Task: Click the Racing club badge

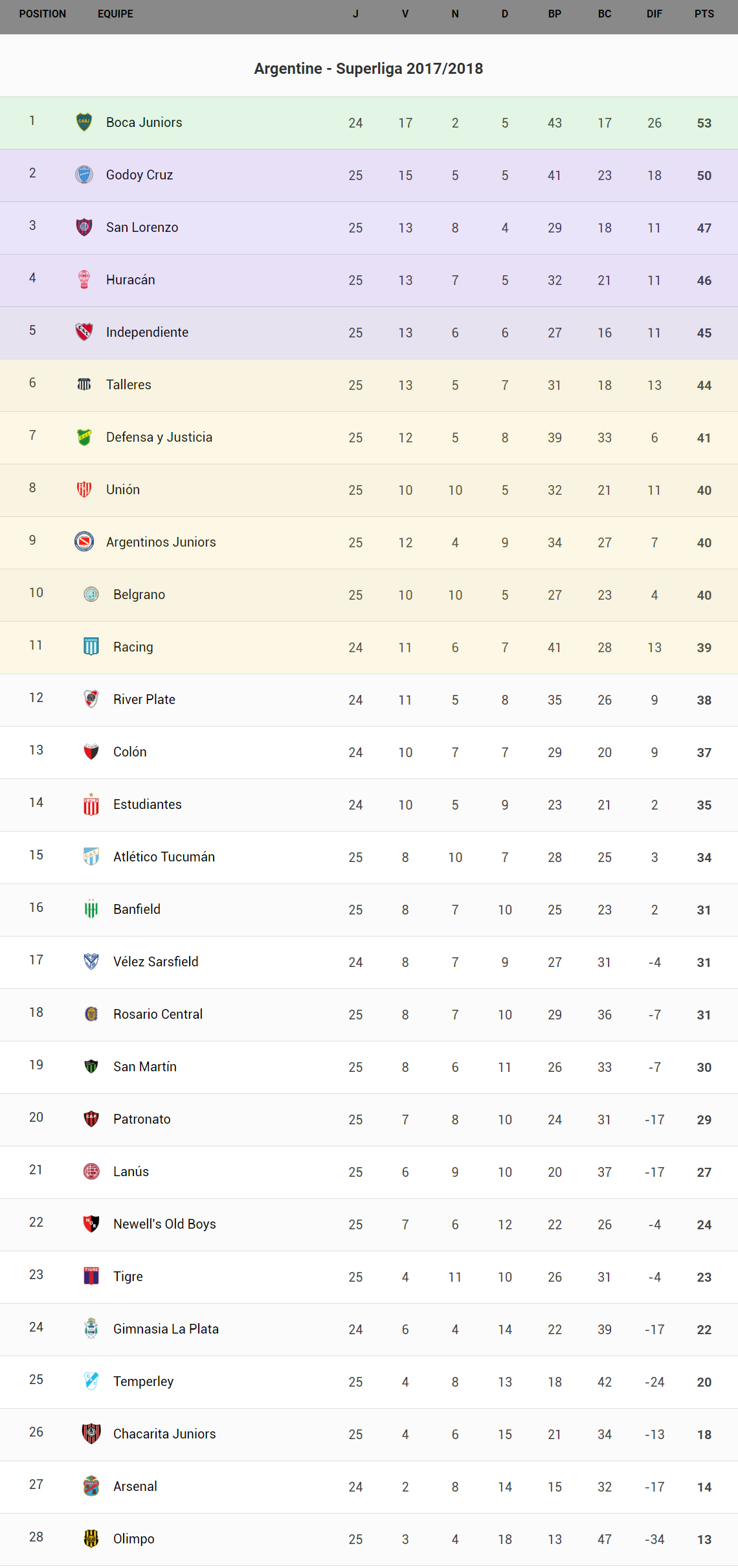Action: (91, 647)
